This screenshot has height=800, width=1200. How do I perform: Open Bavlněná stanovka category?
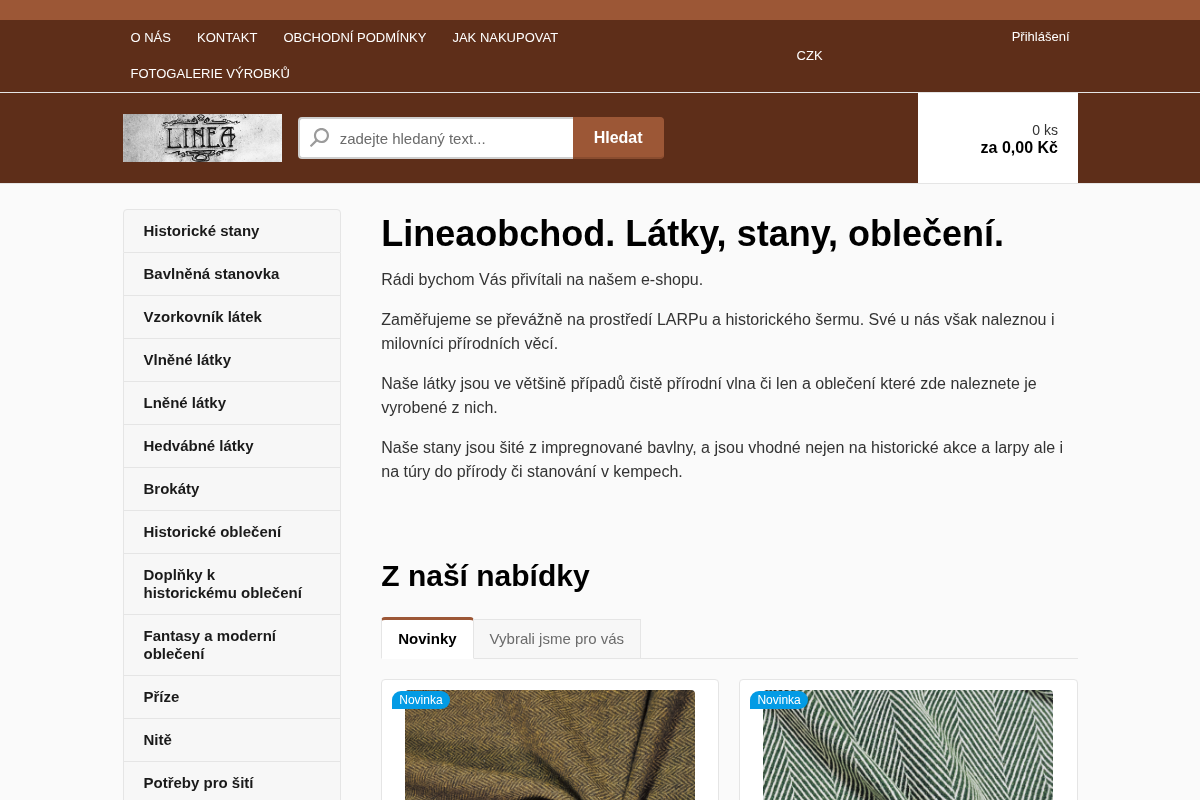pos(232,274)
